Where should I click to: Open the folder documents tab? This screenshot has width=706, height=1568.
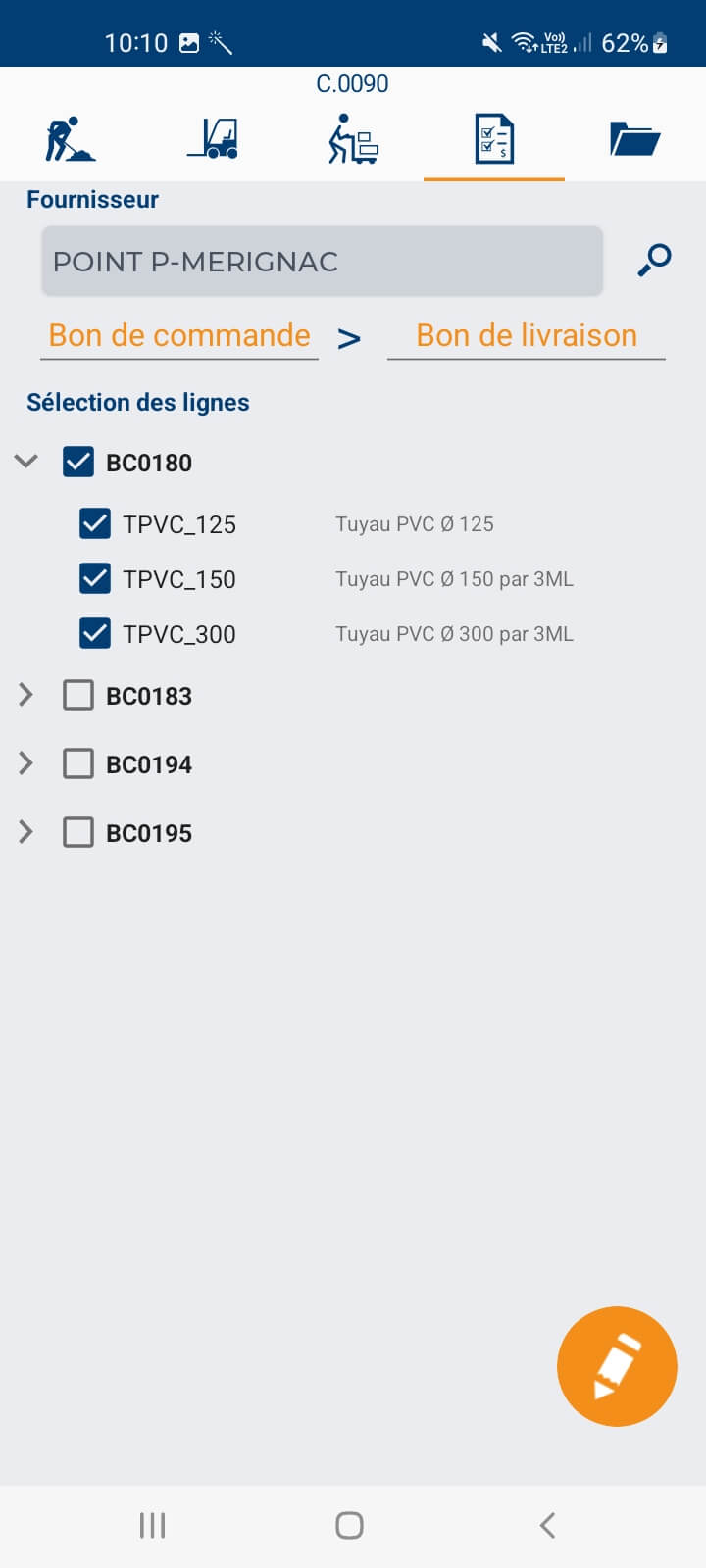(x=634, y=139)
